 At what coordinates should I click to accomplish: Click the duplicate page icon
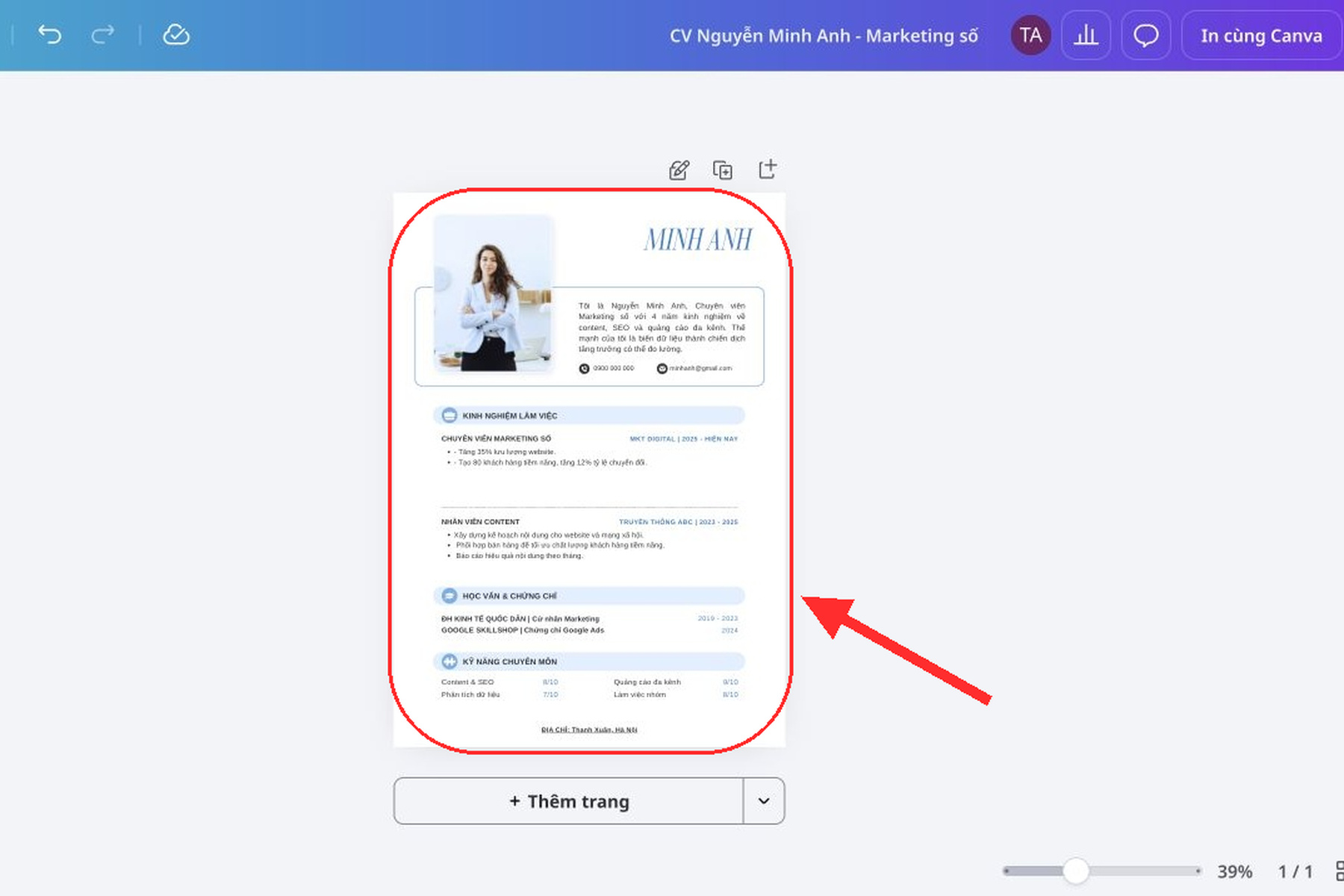[x=723, y=170]
